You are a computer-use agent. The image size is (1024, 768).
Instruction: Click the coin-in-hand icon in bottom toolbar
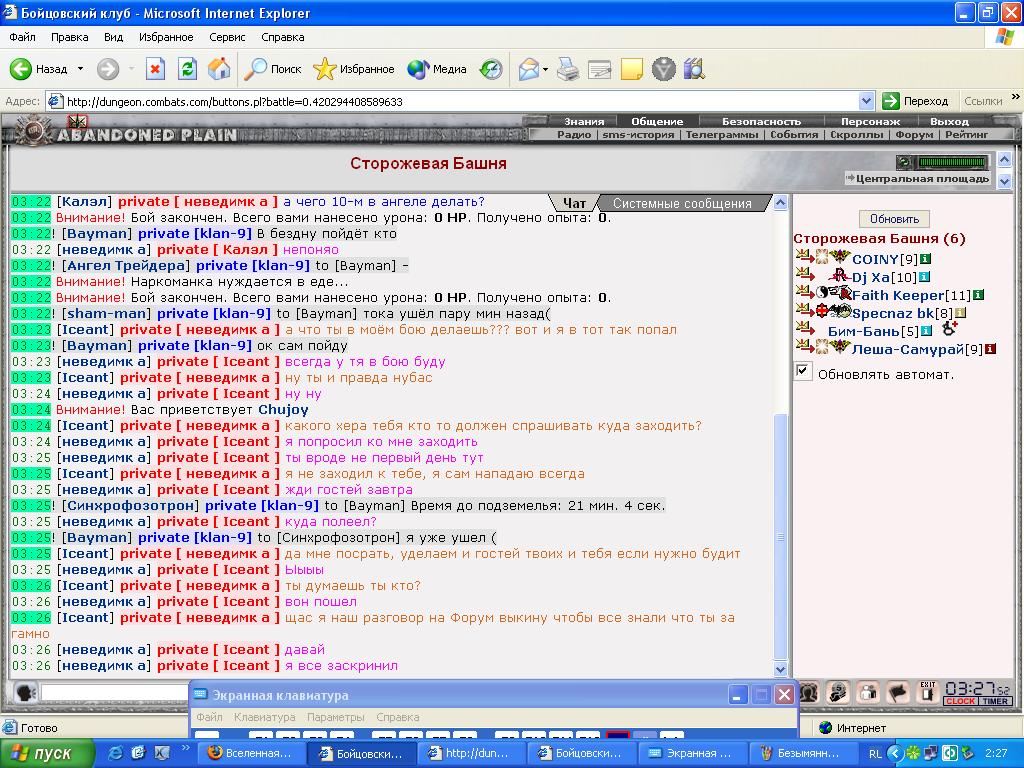(838, 692)
